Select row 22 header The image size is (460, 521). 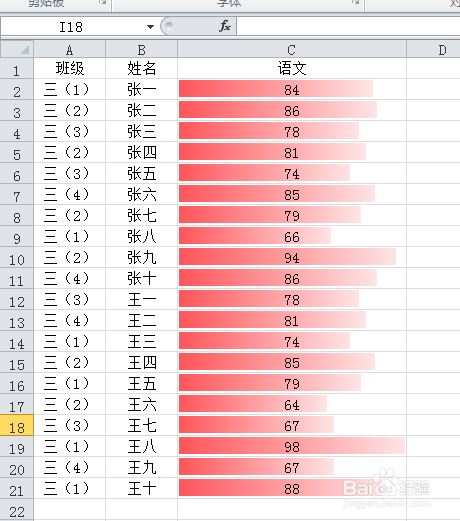pyautogui.click(x=17, y=510)
